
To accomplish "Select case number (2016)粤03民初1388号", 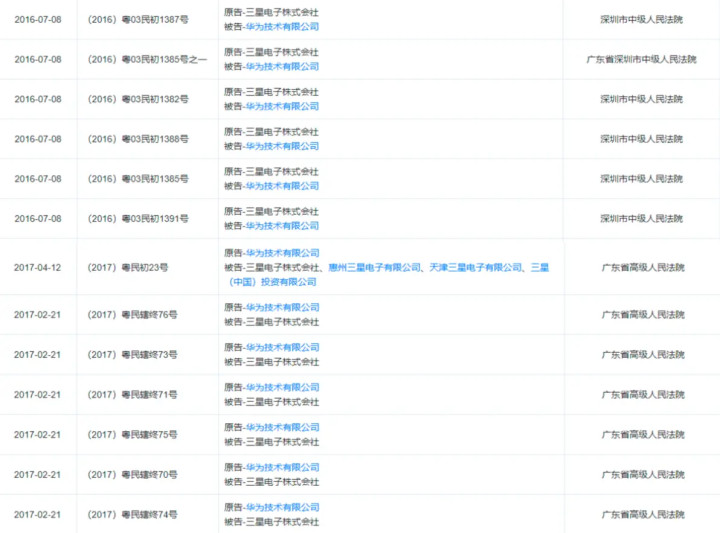I will [138, 139].
